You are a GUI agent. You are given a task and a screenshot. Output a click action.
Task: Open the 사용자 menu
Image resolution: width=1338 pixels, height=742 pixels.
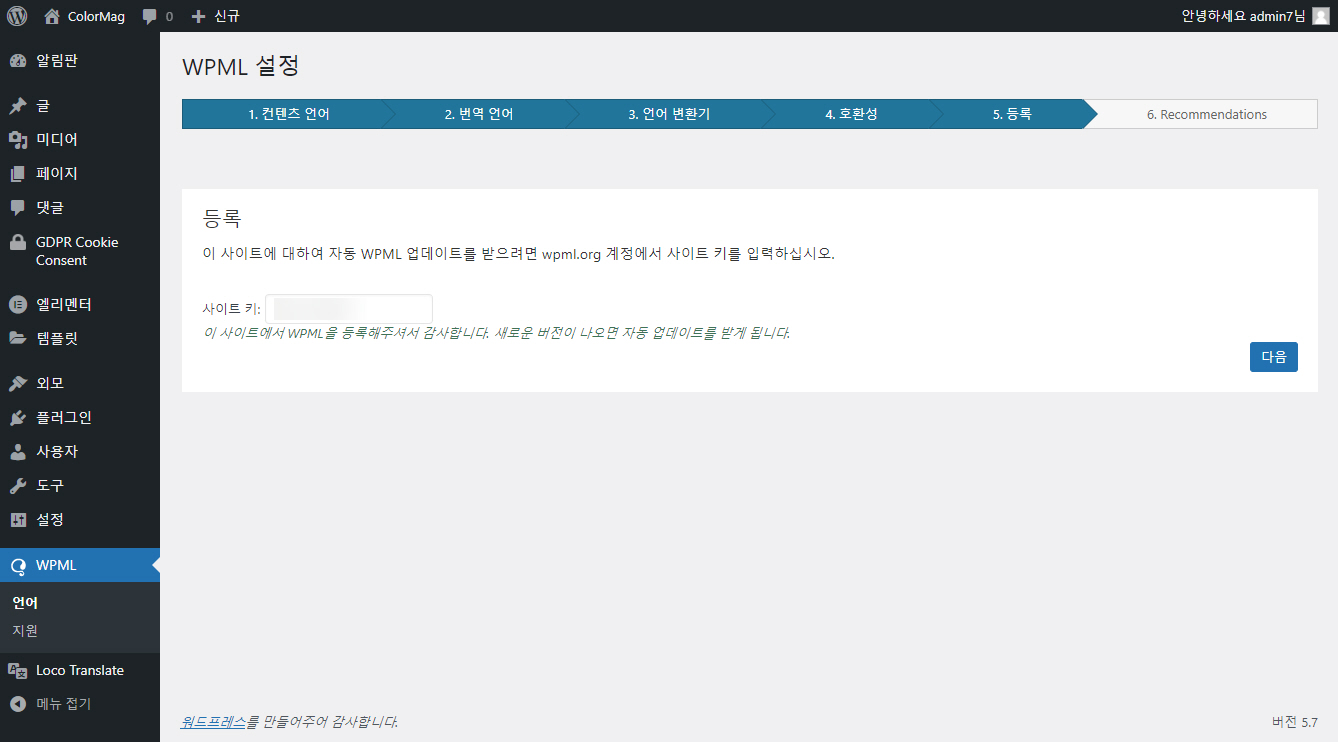[80, 451]
